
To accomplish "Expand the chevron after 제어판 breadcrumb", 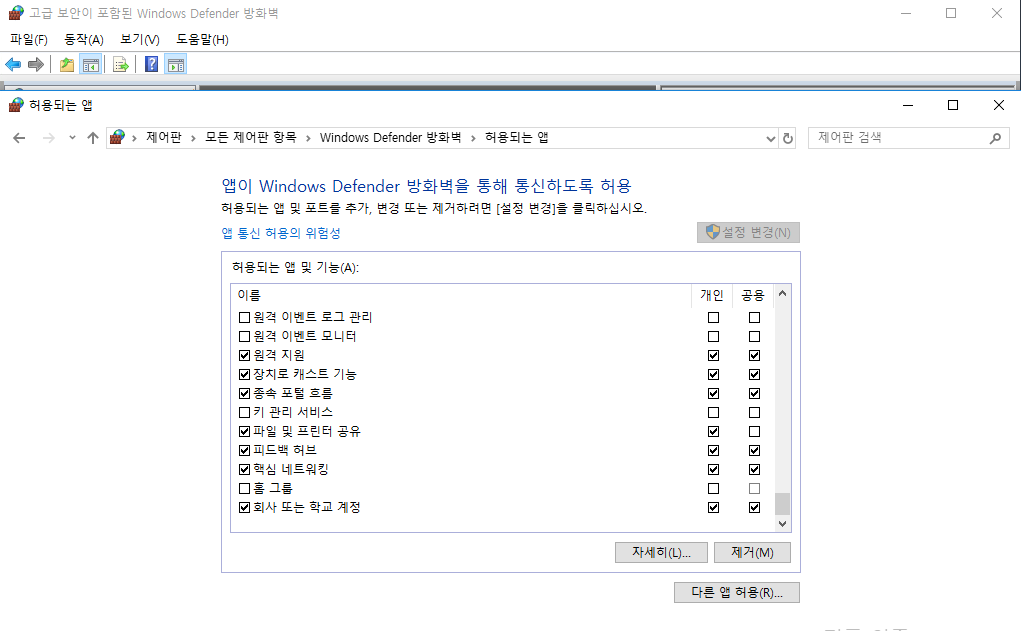I will (x=193, y=138).
